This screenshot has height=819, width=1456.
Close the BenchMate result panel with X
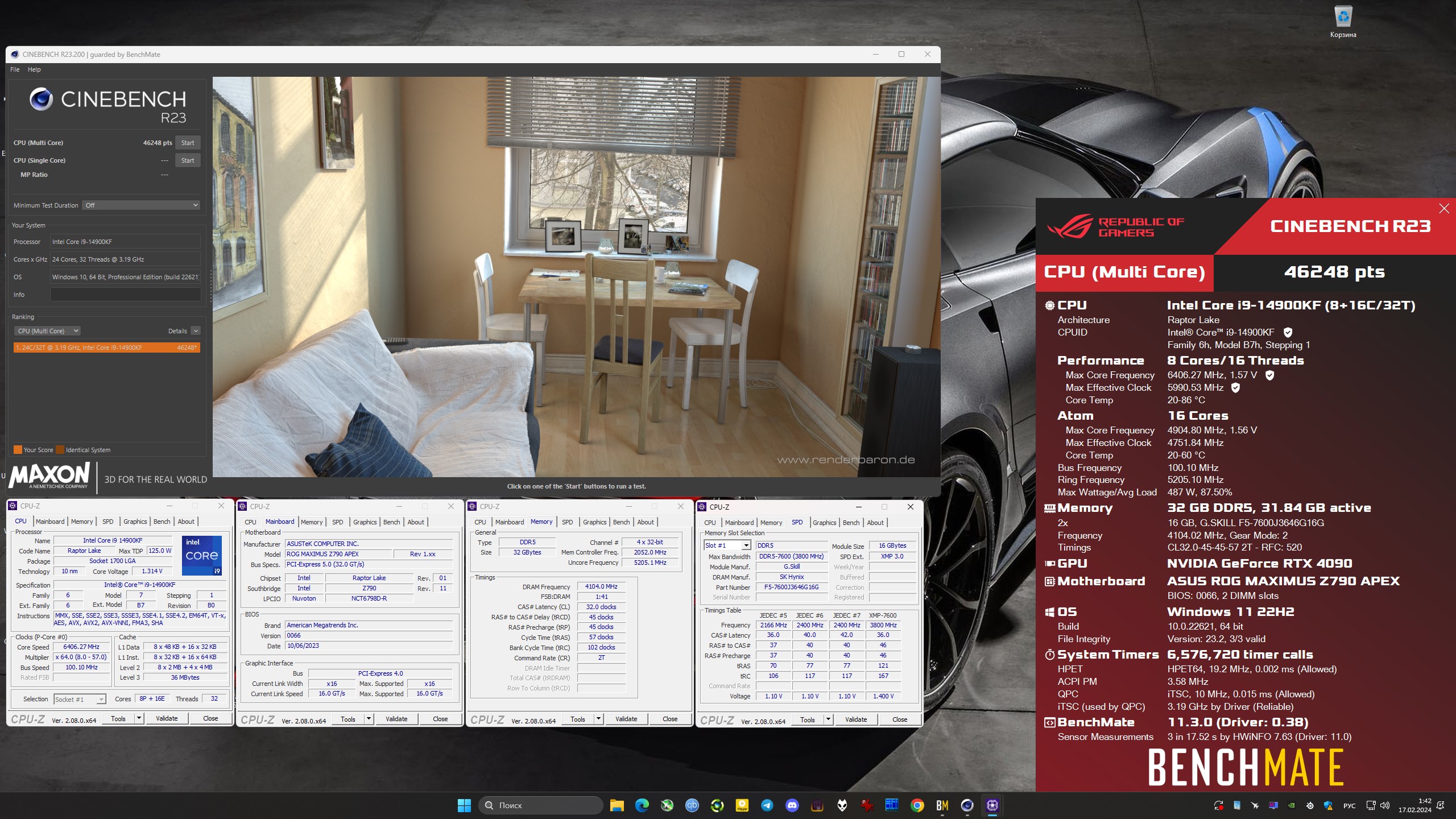coord(1443,209)
